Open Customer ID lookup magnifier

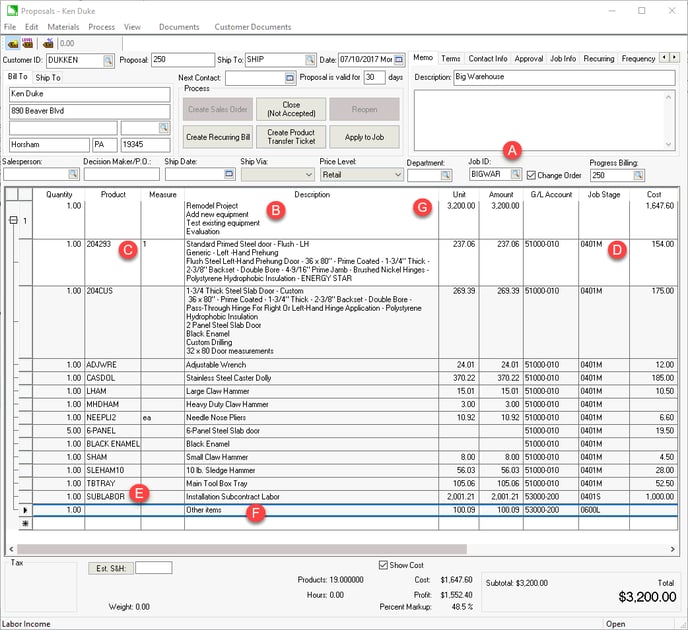click(x=108, y=60)
